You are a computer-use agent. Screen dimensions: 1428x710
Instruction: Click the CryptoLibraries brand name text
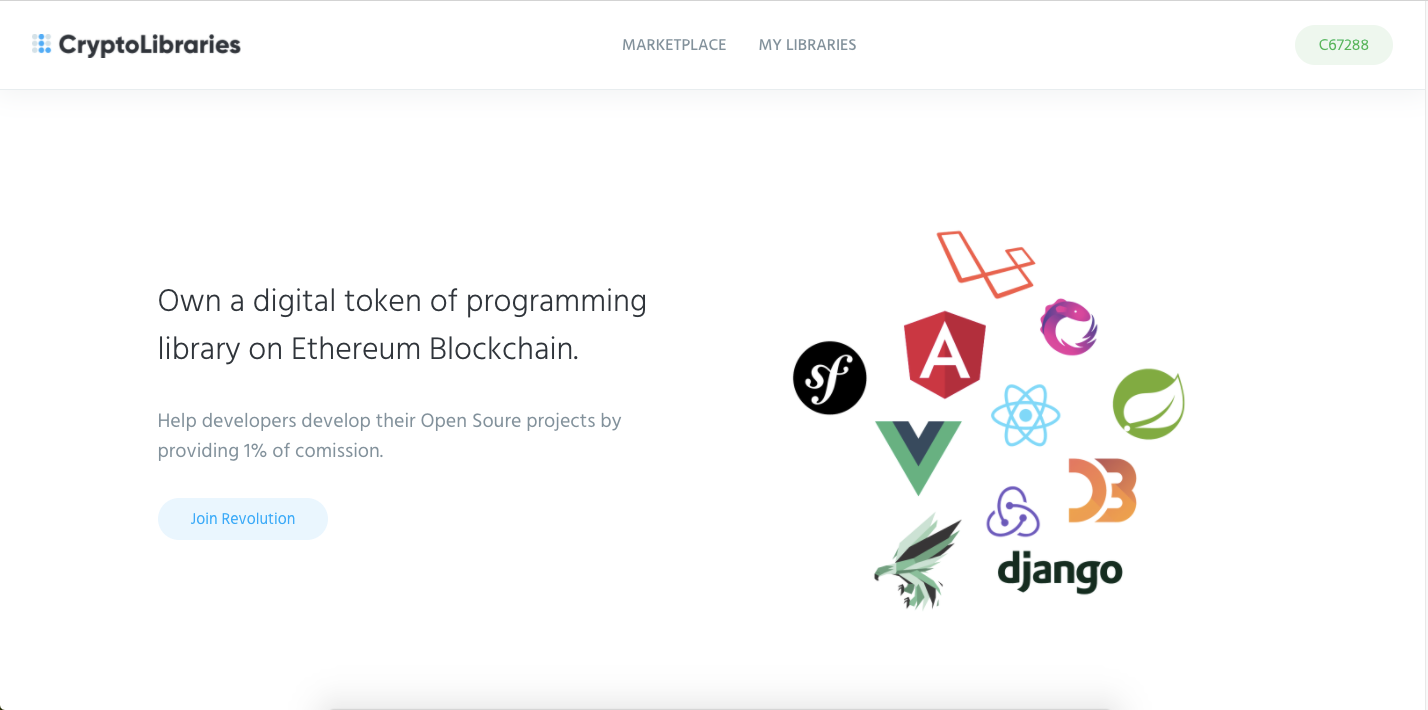tap(150, 44)
